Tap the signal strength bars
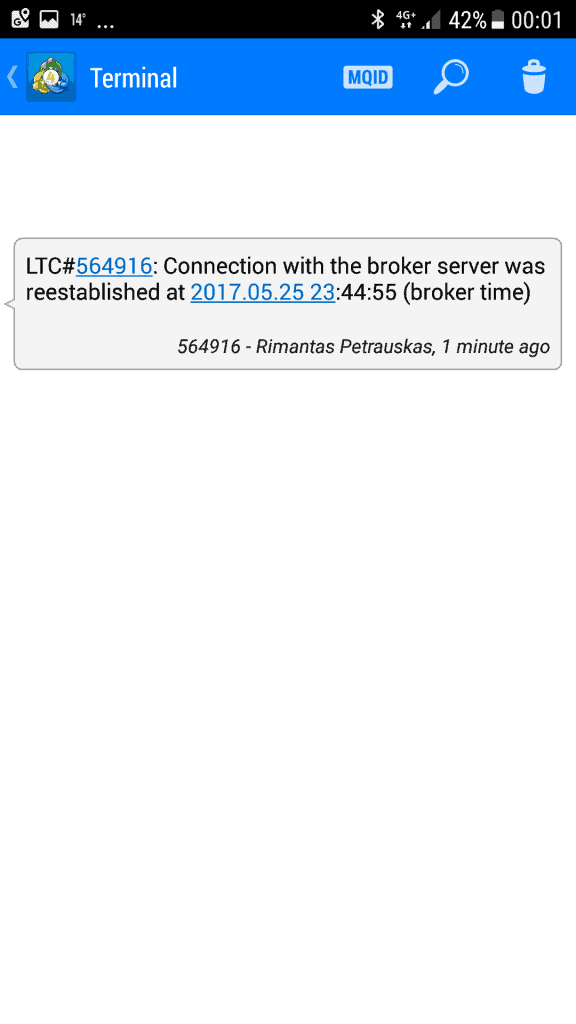The height and width of the screenshot is (1024, 576). (431, 20)
